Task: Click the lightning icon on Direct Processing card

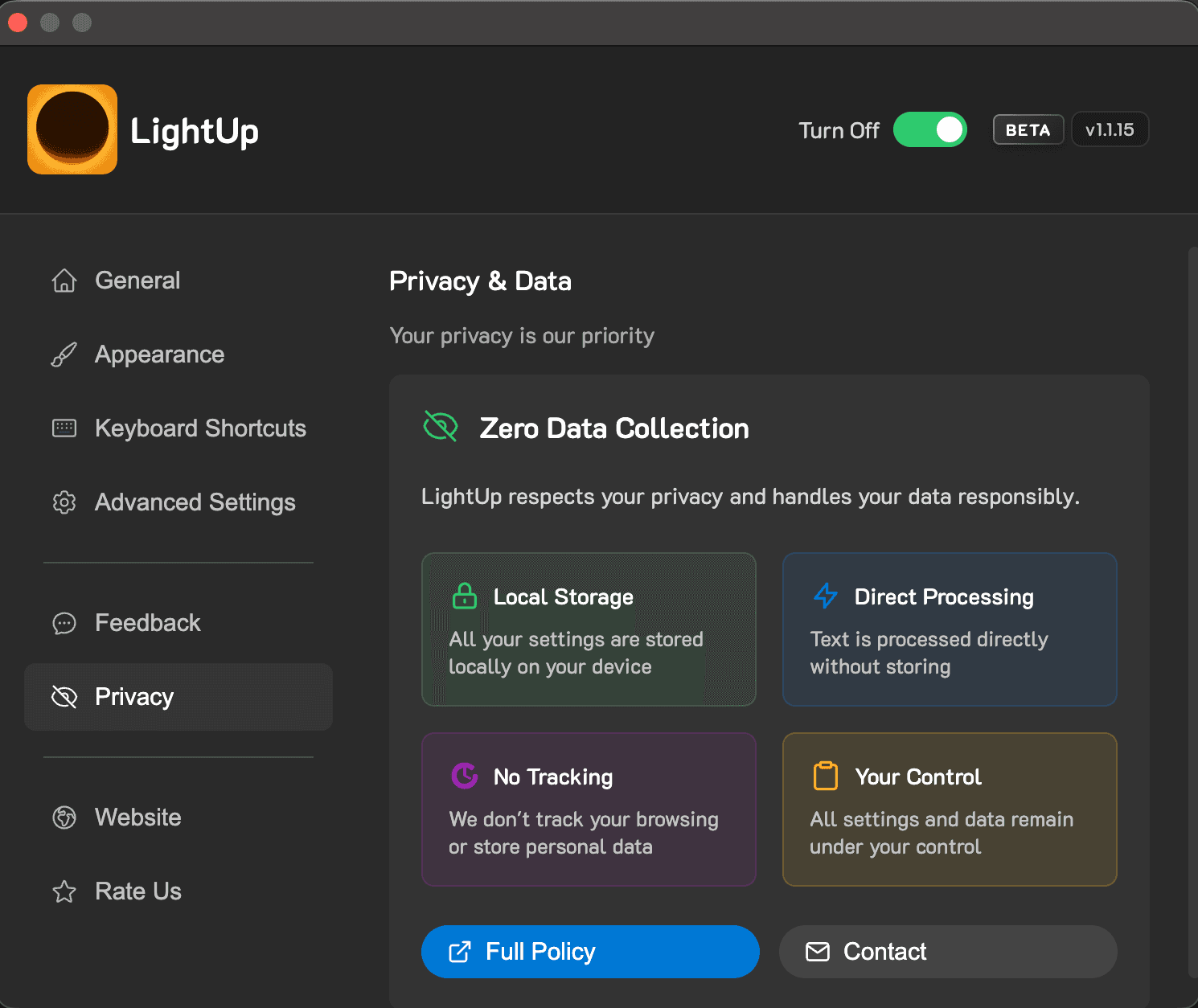Action: click(825, 596)
